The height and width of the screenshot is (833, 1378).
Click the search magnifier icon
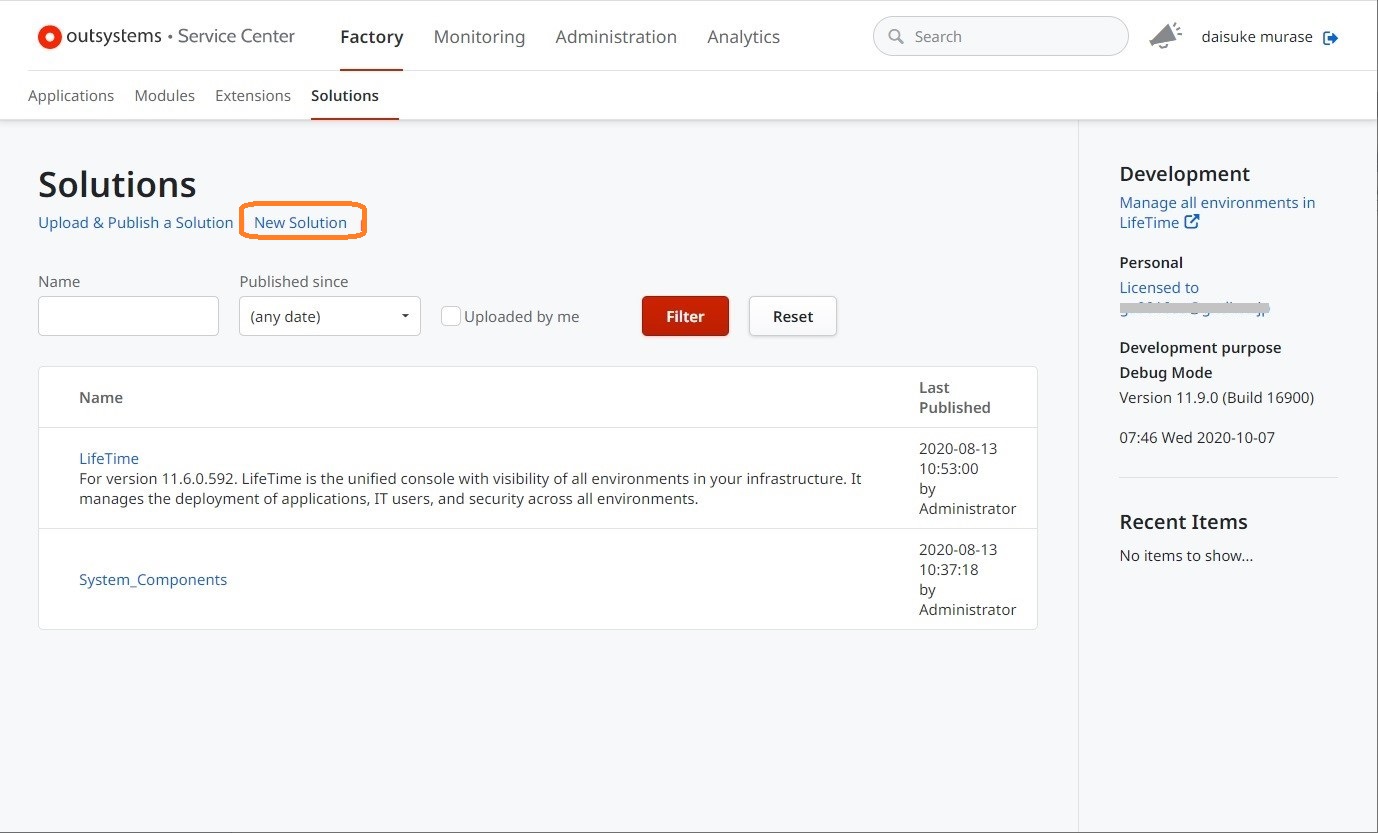click(896, 37)
